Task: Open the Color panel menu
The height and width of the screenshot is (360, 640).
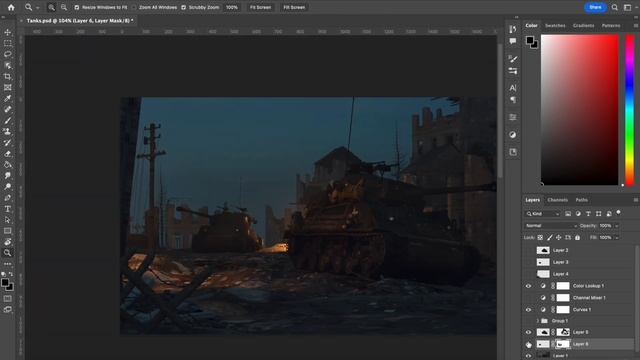Action: coord(636,25)
